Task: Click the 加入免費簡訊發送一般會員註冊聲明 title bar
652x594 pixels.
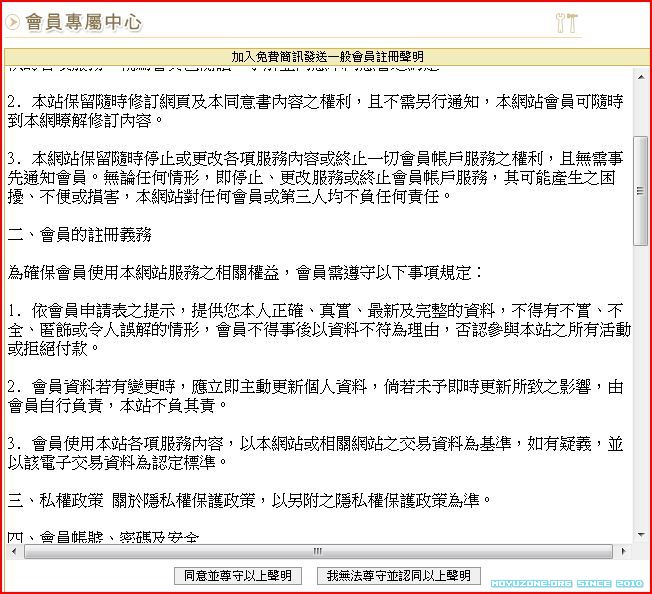Action: pyautogui.click(x=328, y=57)
